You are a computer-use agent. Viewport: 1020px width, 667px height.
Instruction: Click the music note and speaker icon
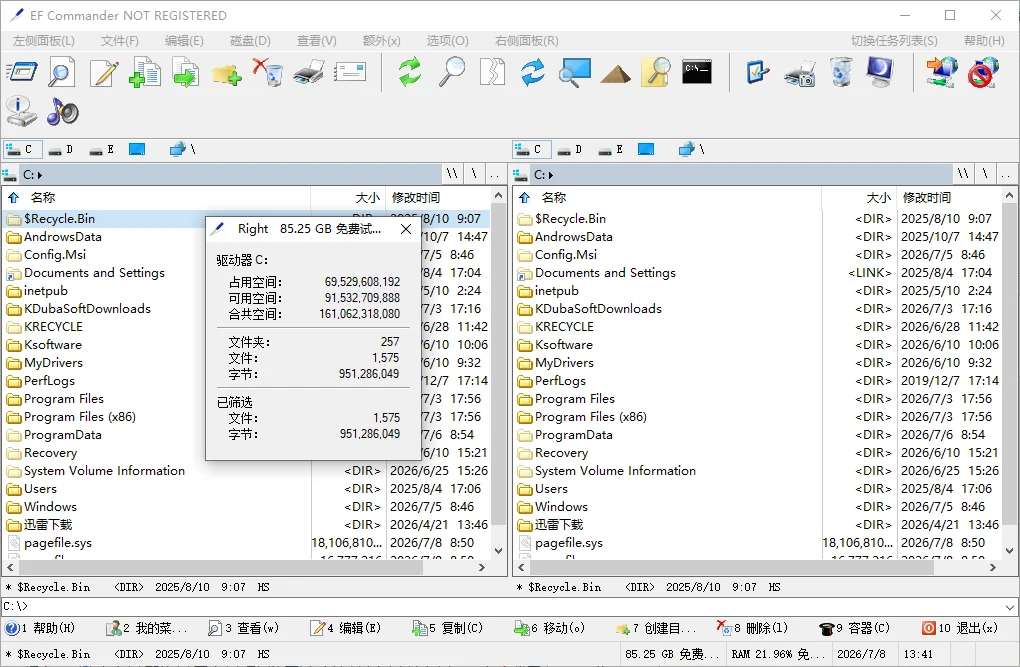tap(62, 112)
